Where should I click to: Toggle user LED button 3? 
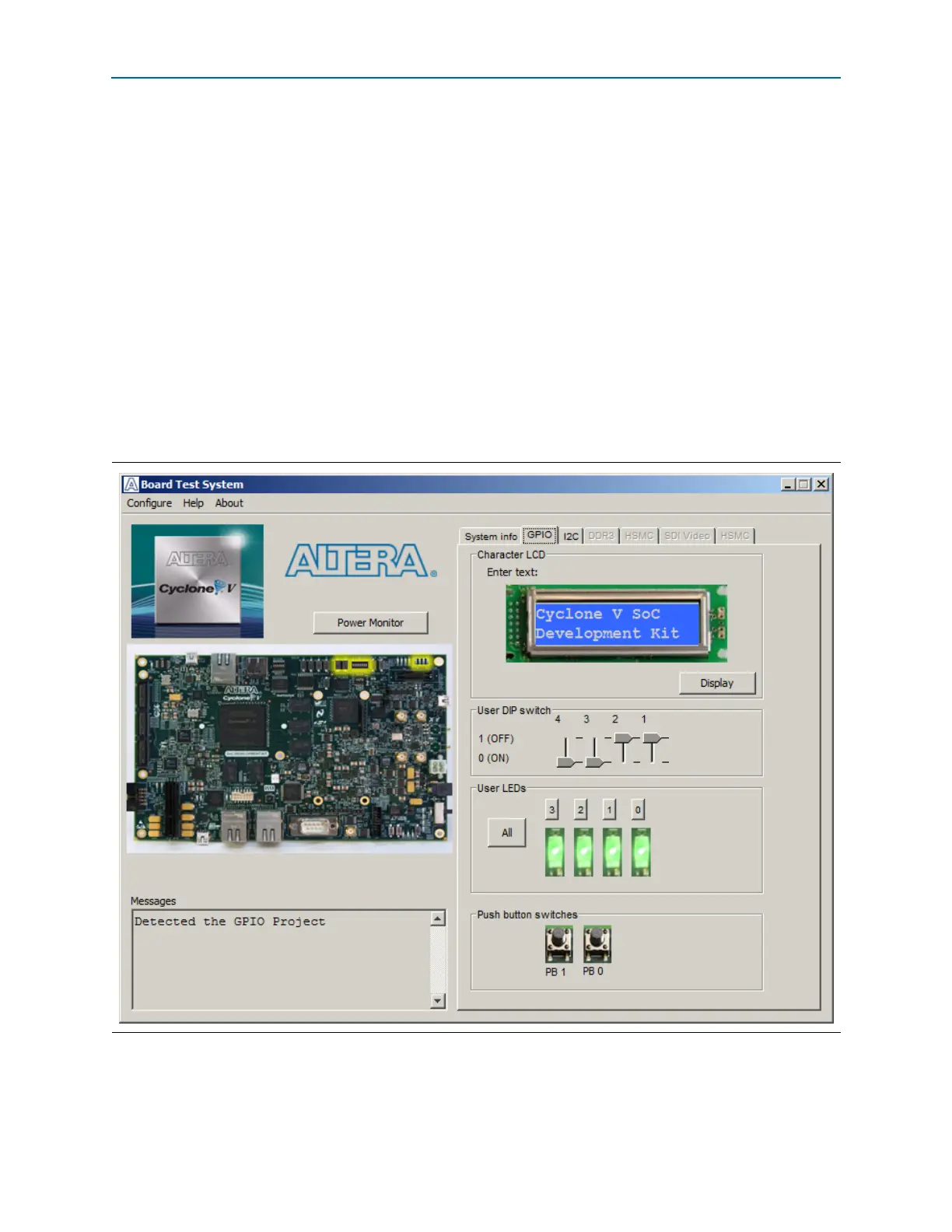click(x=552, y=810)
